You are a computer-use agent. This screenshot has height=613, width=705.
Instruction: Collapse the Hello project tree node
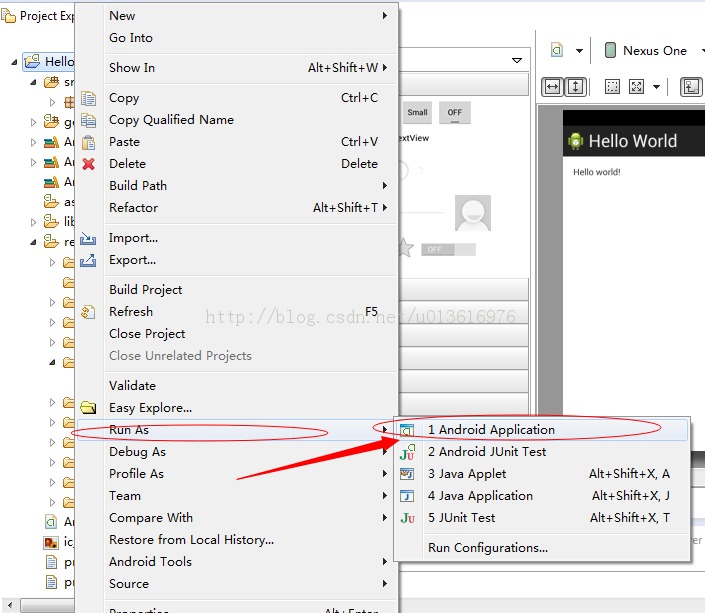pos(14,62)
